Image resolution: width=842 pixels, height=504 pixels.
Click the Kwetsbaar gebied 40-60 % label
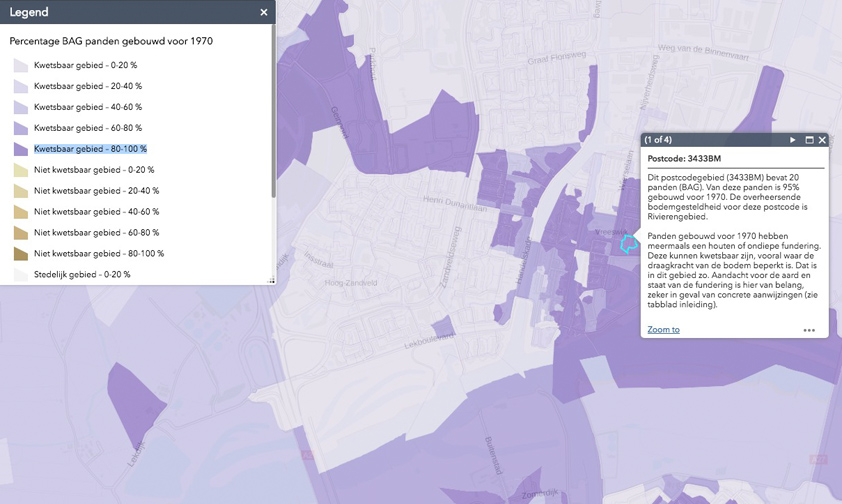[x=88, y=107]
